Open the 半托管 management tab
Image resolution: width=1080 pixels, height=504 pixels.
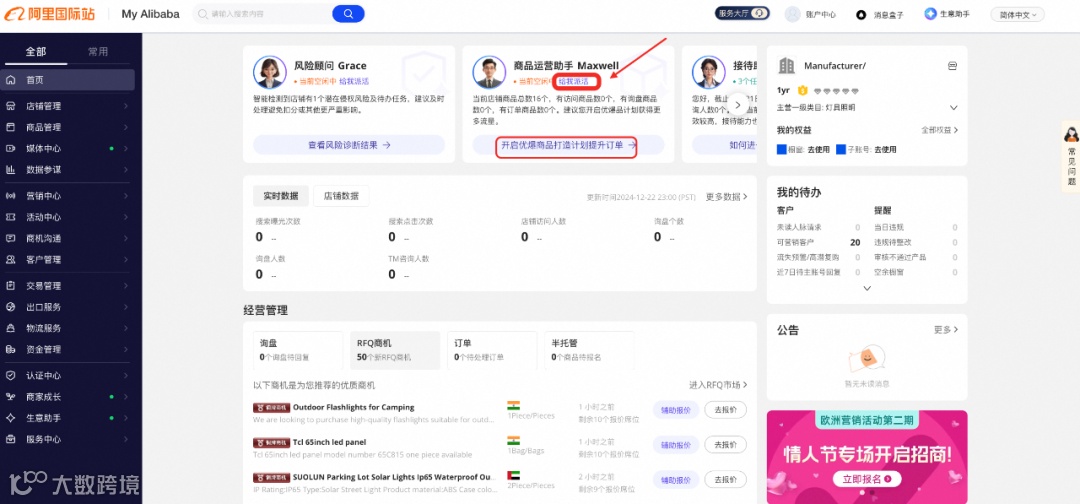590,350
